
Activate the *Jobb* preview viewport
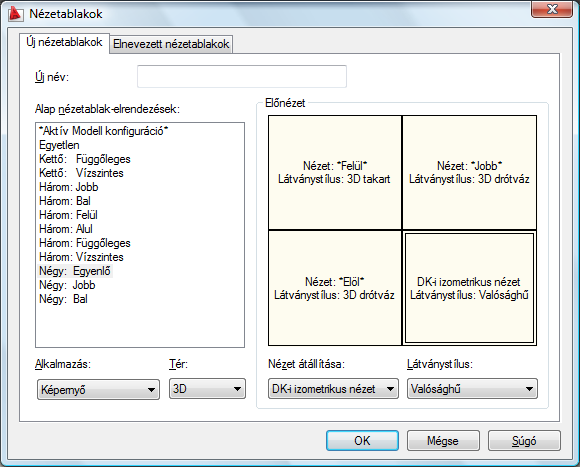click(x=469, y=172)
